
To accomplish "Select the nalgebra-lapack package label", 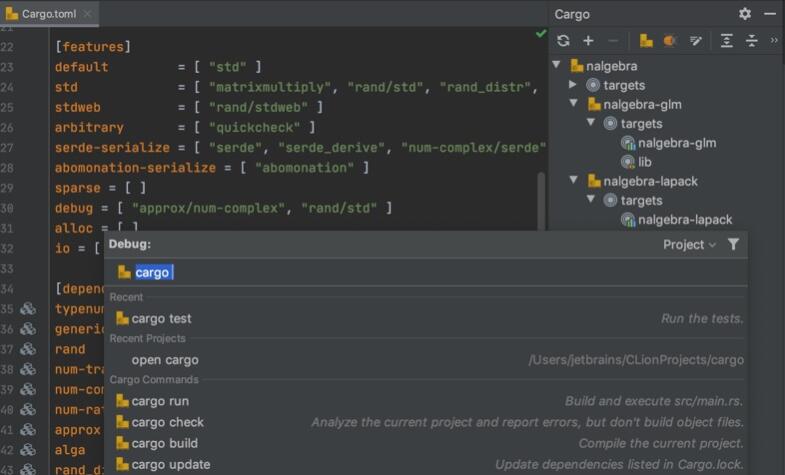I will (650, 181).
